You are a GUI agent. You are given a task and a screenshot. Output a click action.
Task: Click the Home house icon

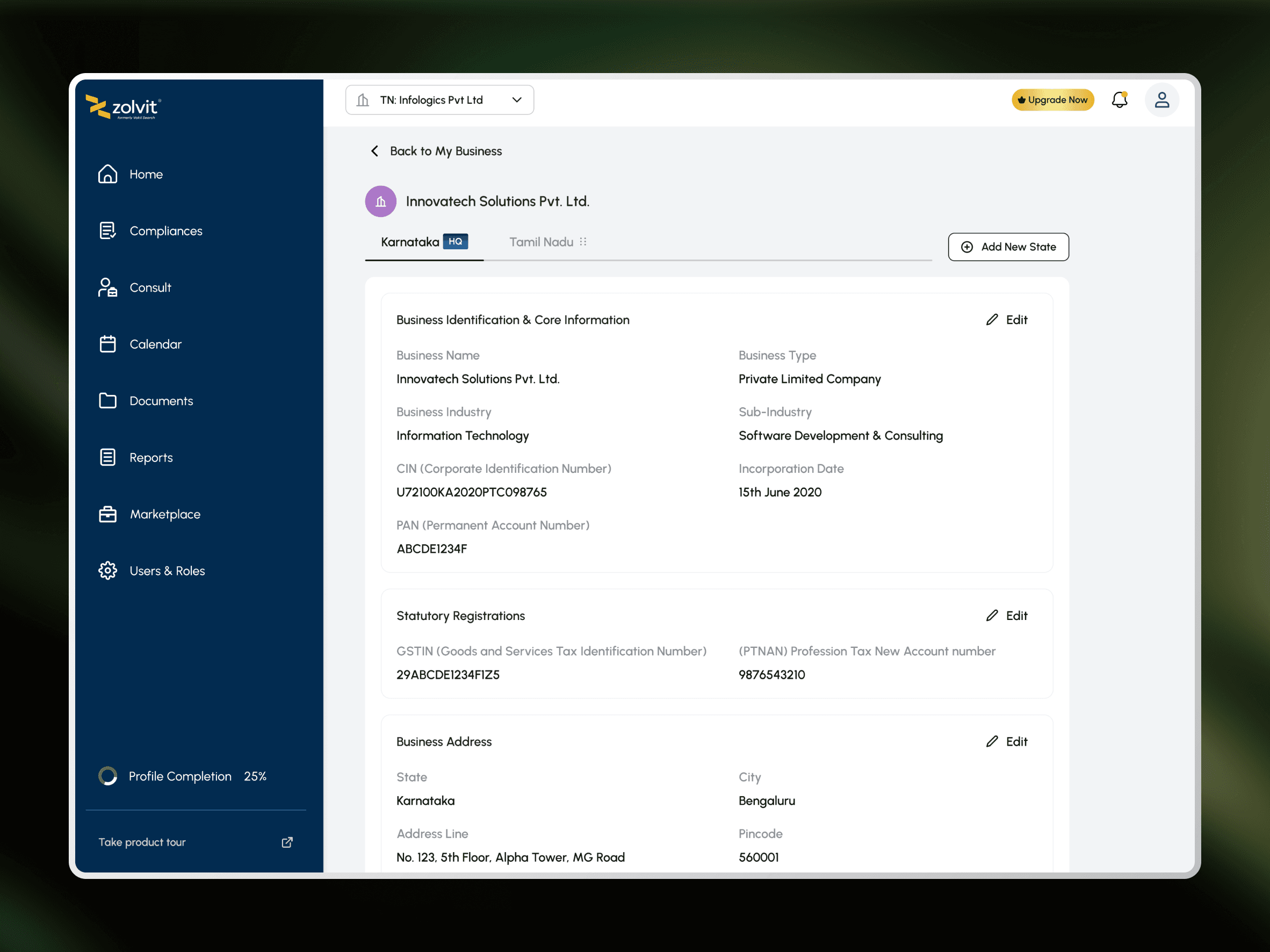click(107, 174)
